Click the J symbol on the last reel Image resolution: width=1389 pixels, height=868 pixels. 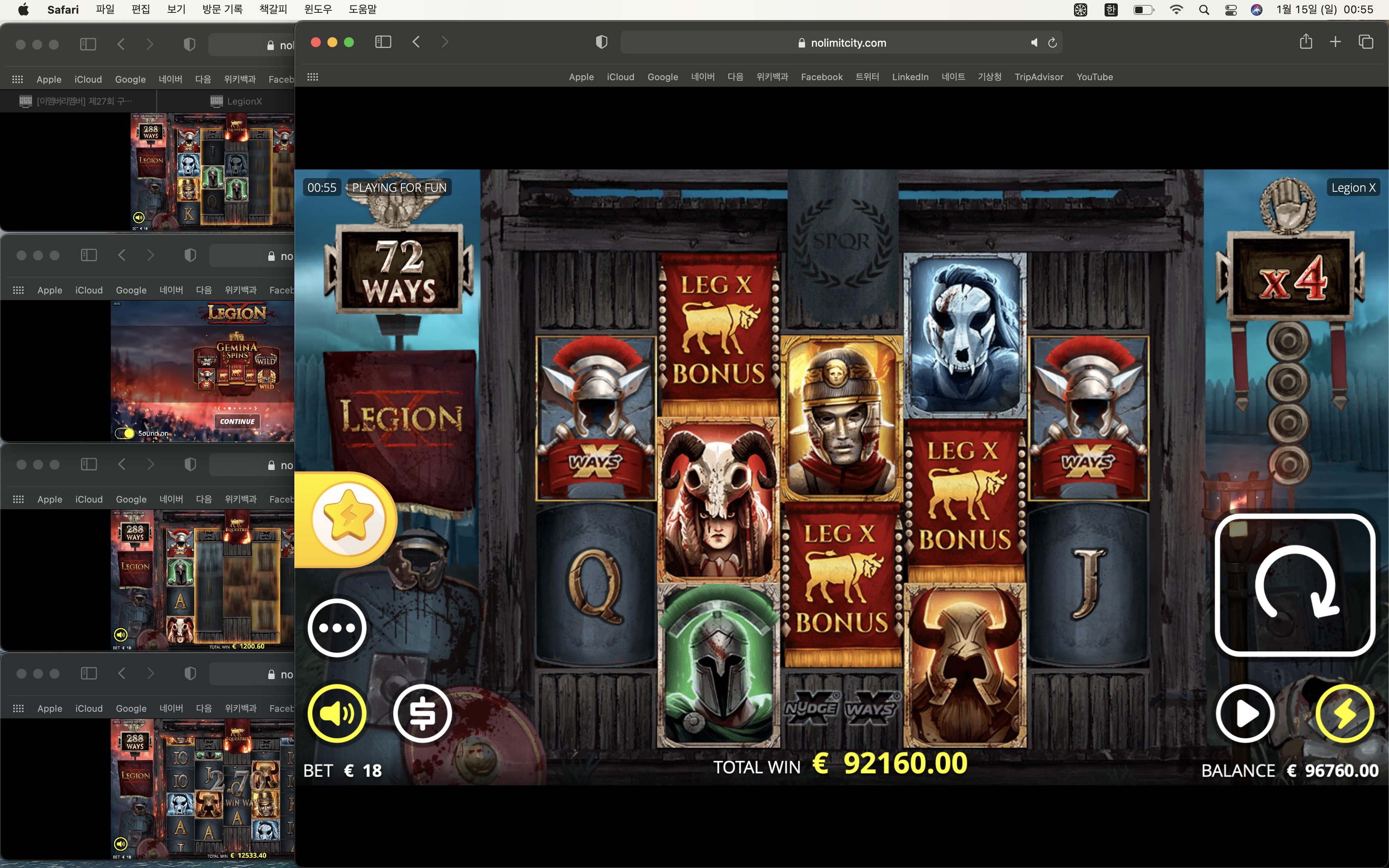1088,584
